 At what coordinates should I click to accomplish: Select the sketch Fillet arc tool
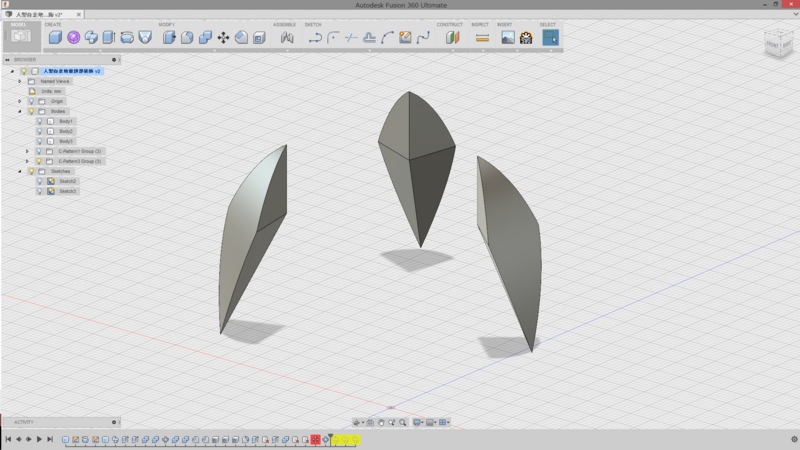(x=333, y=37)
